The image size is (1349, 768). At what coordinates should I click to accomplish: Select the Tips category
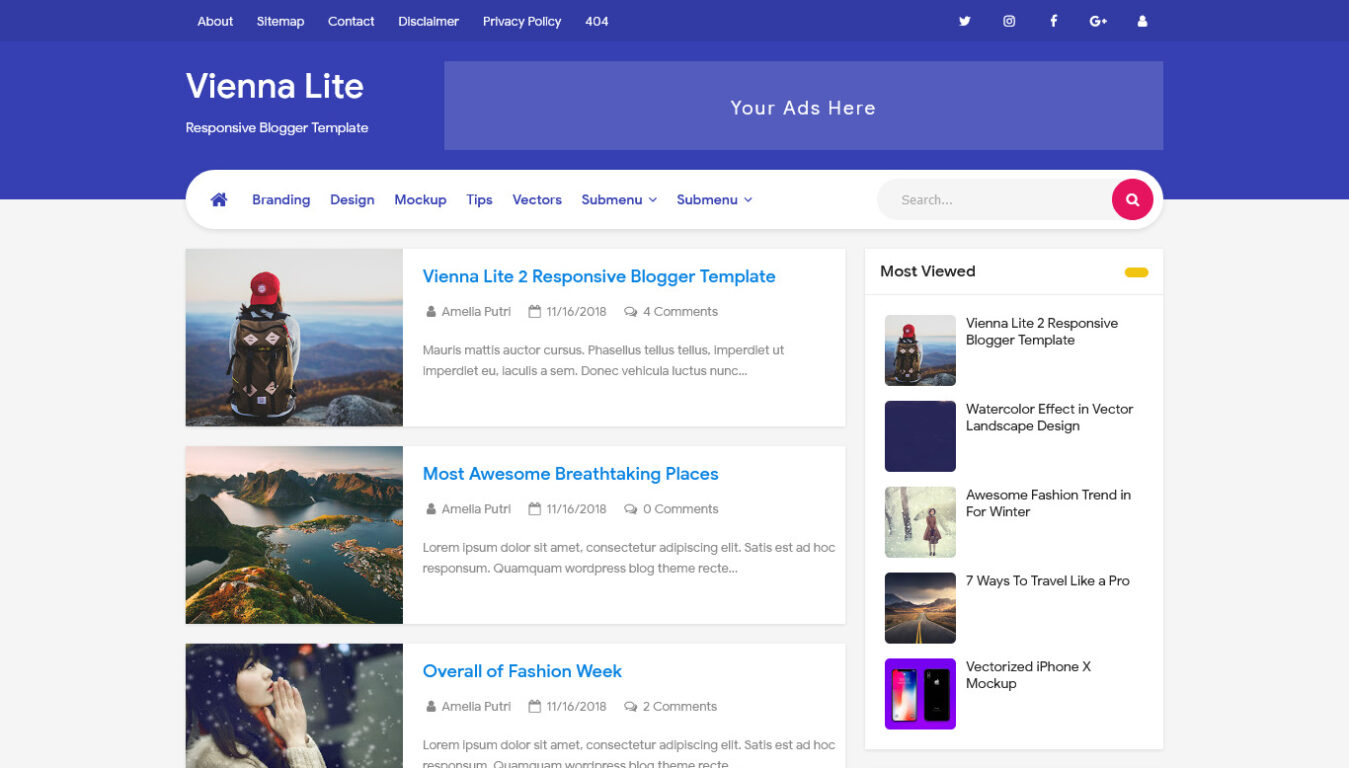[479, 200]
